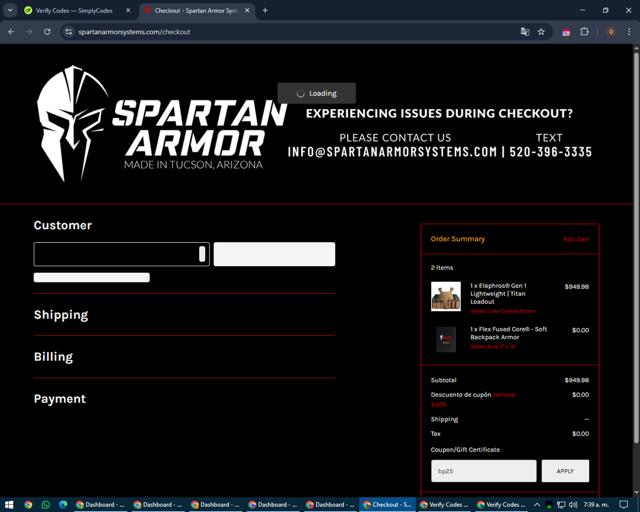Open the Elaphros Titan Loadout thumbnail
640x512 pixels.
446,296
